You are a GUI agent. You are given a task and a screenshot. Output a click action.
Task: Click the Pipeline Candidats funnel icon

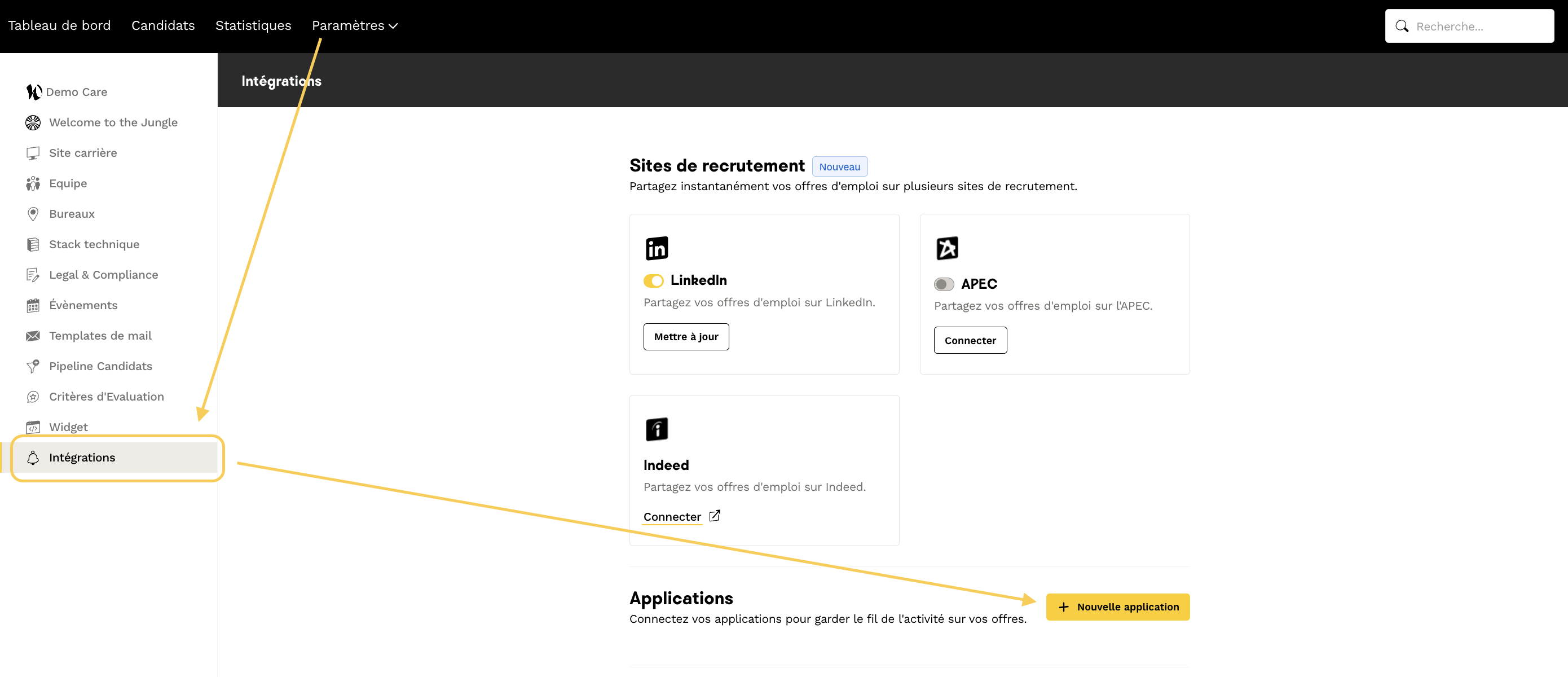pos(33,366)
